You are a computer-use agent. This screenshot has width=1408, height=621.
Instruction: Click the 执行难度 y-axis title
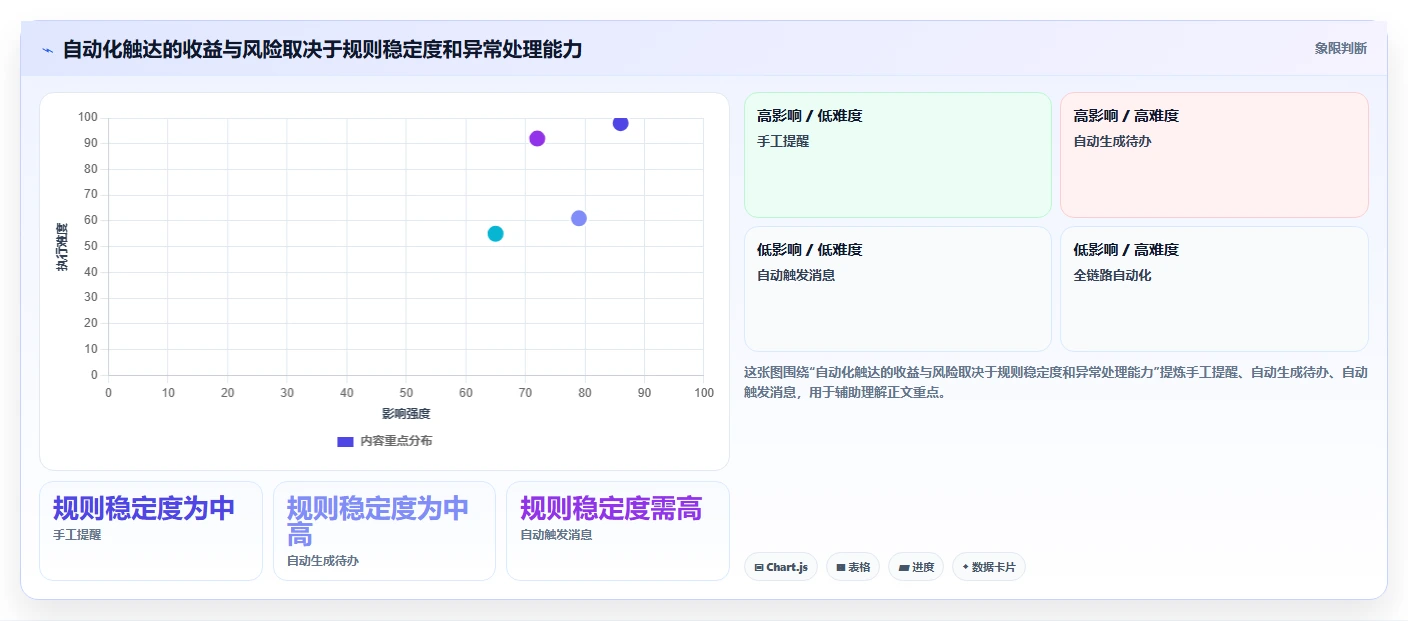(62, 247)
